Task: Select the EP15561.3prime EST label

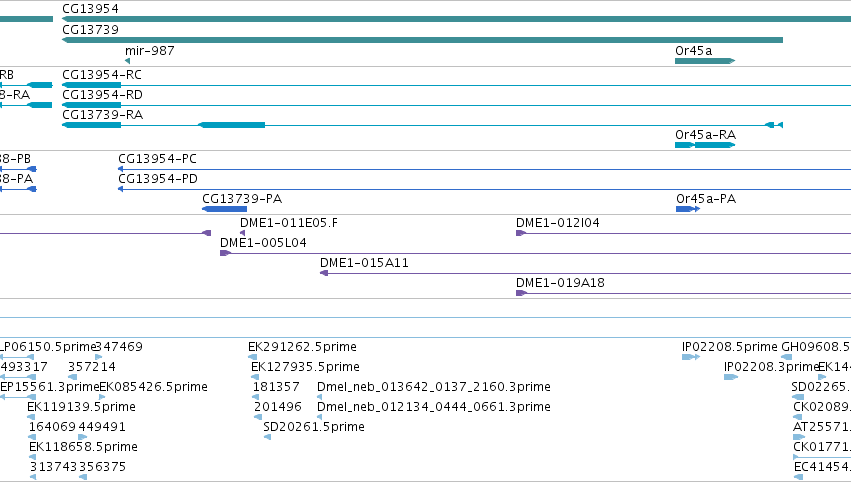Action: 49,387
